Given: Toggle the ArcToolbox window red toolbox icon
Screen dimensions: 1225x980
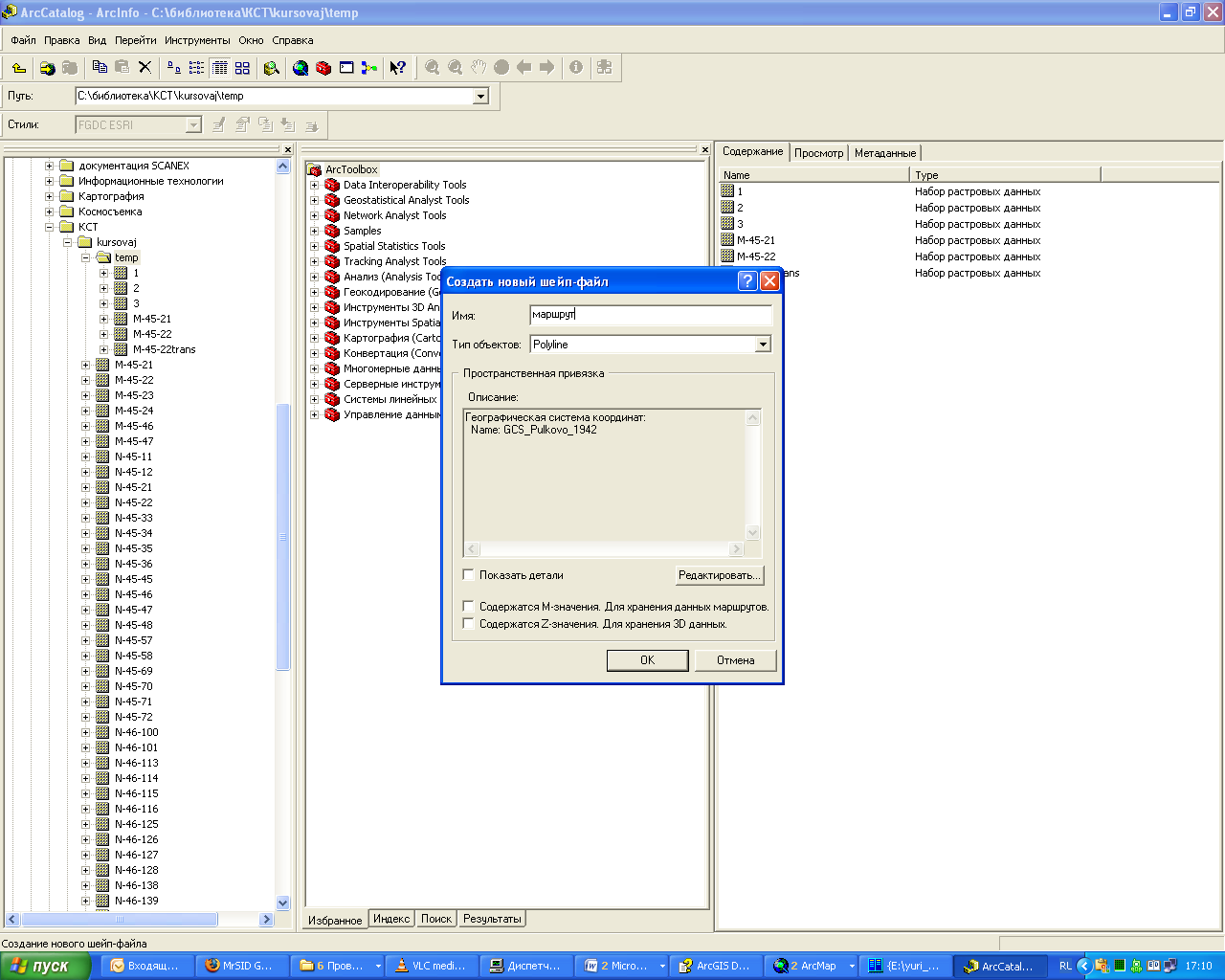Looking at the screenshot, I should pyautogui.click(x=323, y=67).
